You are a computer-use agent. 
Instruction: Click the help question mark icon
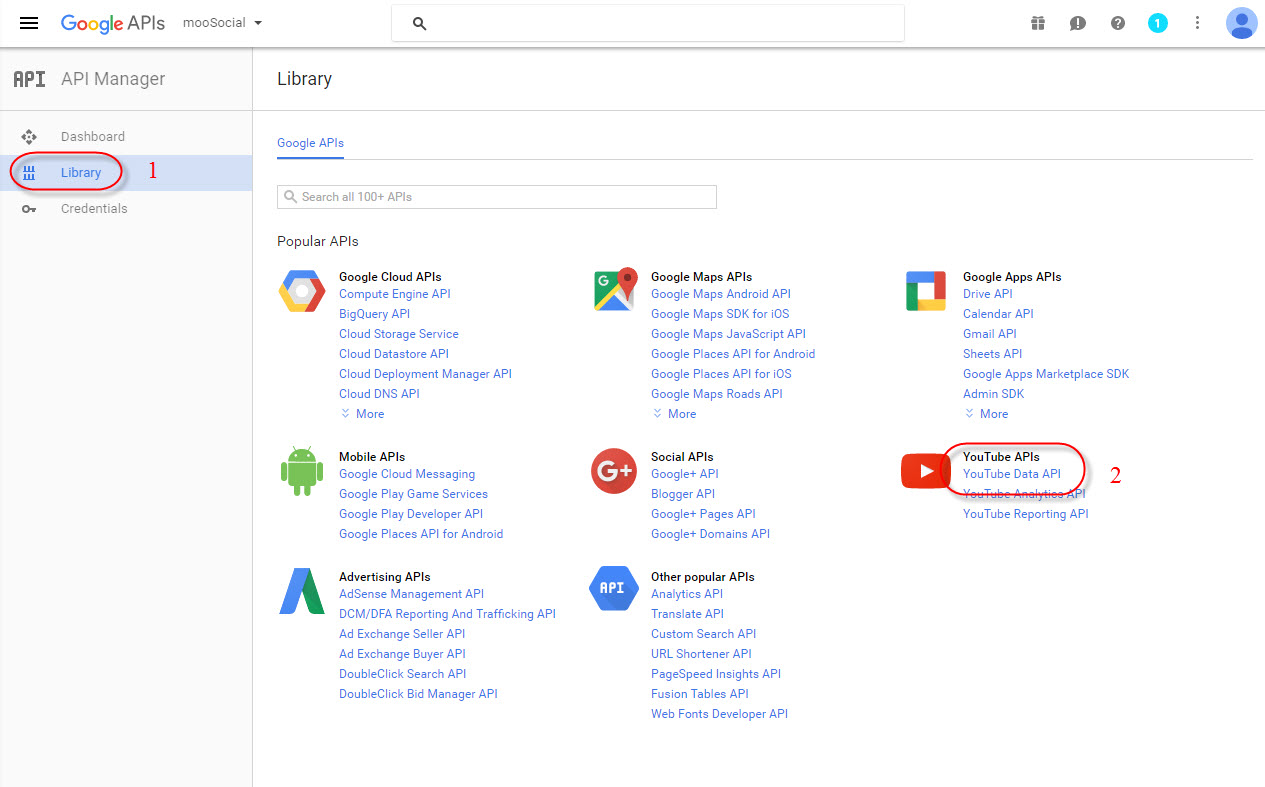[x=1118, y=23]
